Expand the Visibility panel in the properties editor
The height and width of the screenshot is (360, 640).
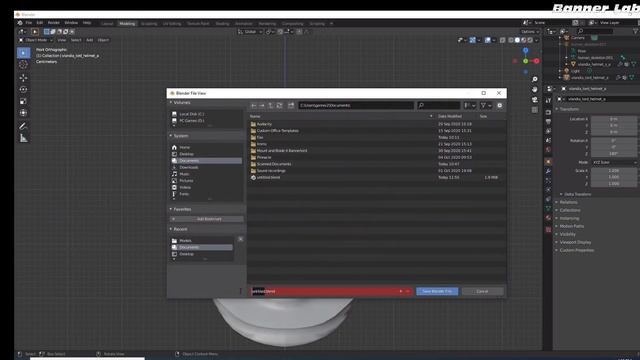tap(567, 234)
